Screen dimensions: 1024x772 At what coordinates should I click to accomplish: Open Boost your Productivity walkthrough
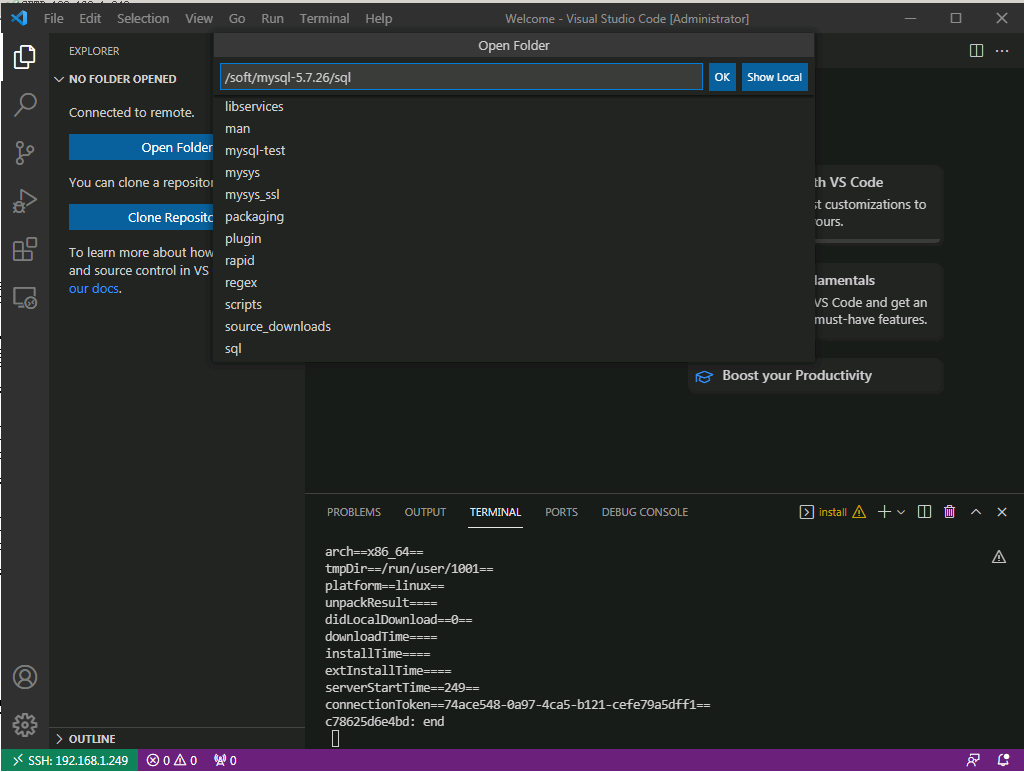tap(816, 376)
